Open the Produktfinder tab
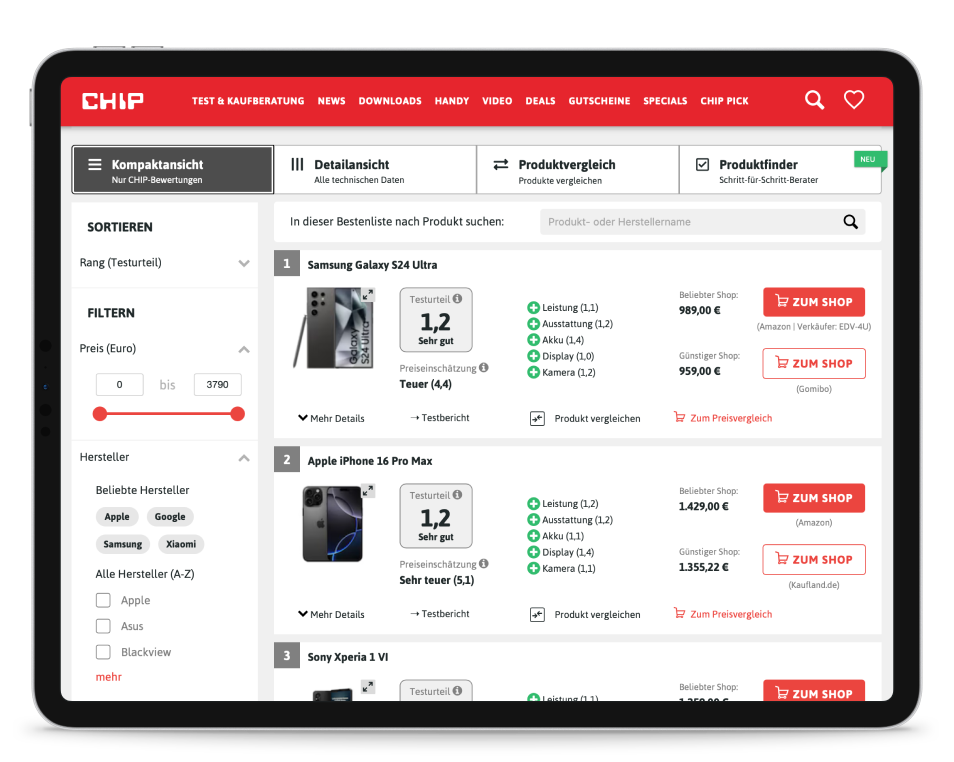This screenshot has width=954, height=762. click(x=780, y=170)
